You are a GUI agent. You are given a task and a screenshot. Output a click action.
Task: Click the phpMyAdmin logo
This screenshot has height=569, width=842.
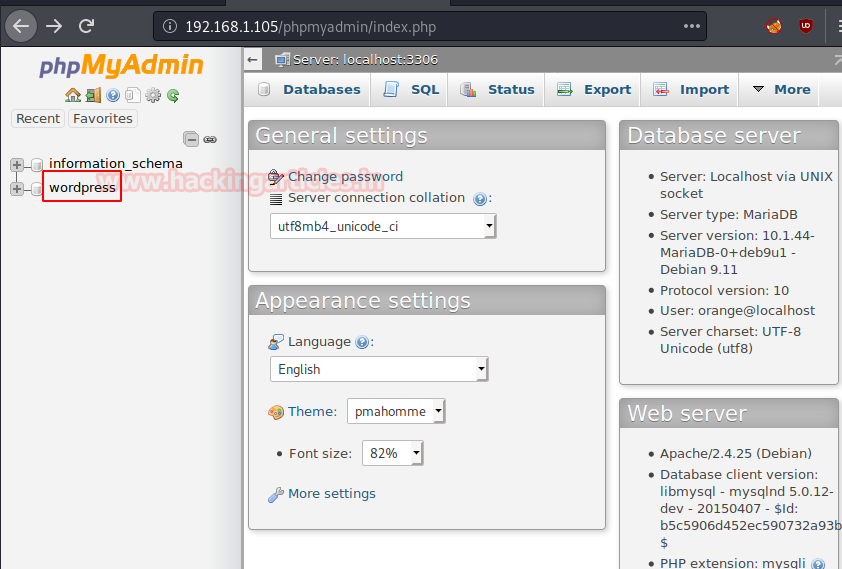tap(121, 65)
